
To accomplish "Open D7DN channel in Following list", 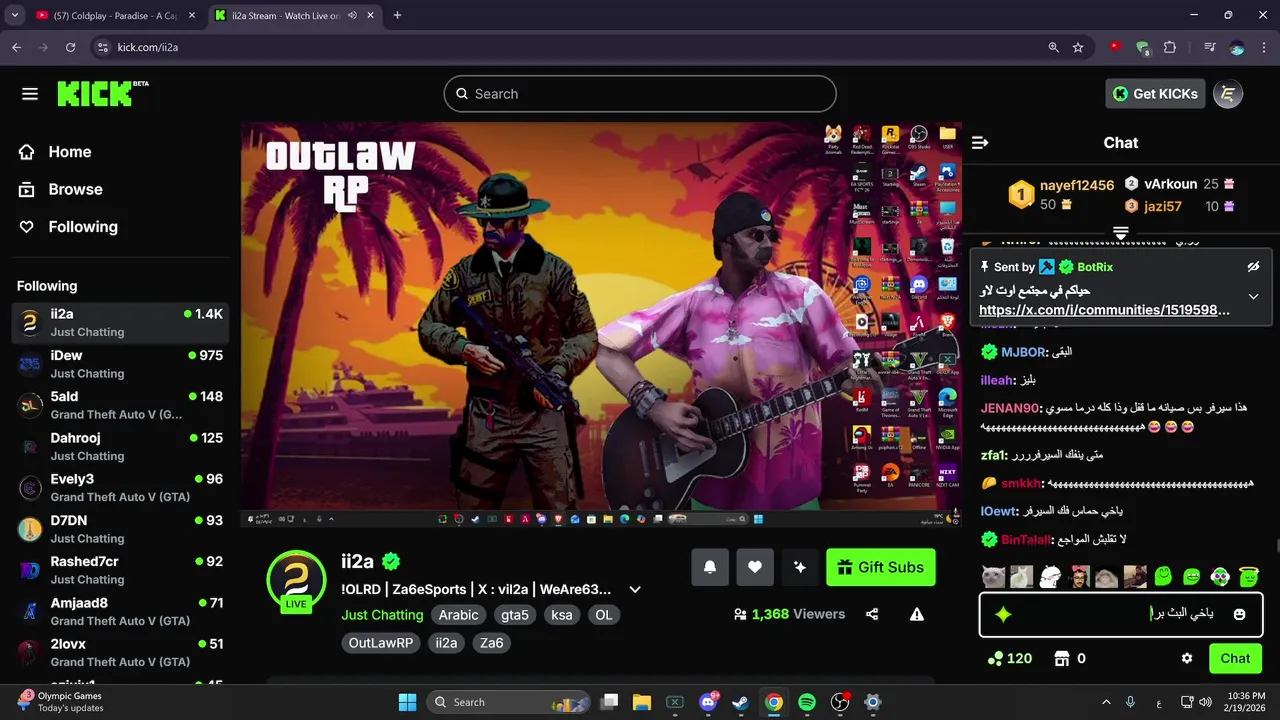I will coord(120,529).
